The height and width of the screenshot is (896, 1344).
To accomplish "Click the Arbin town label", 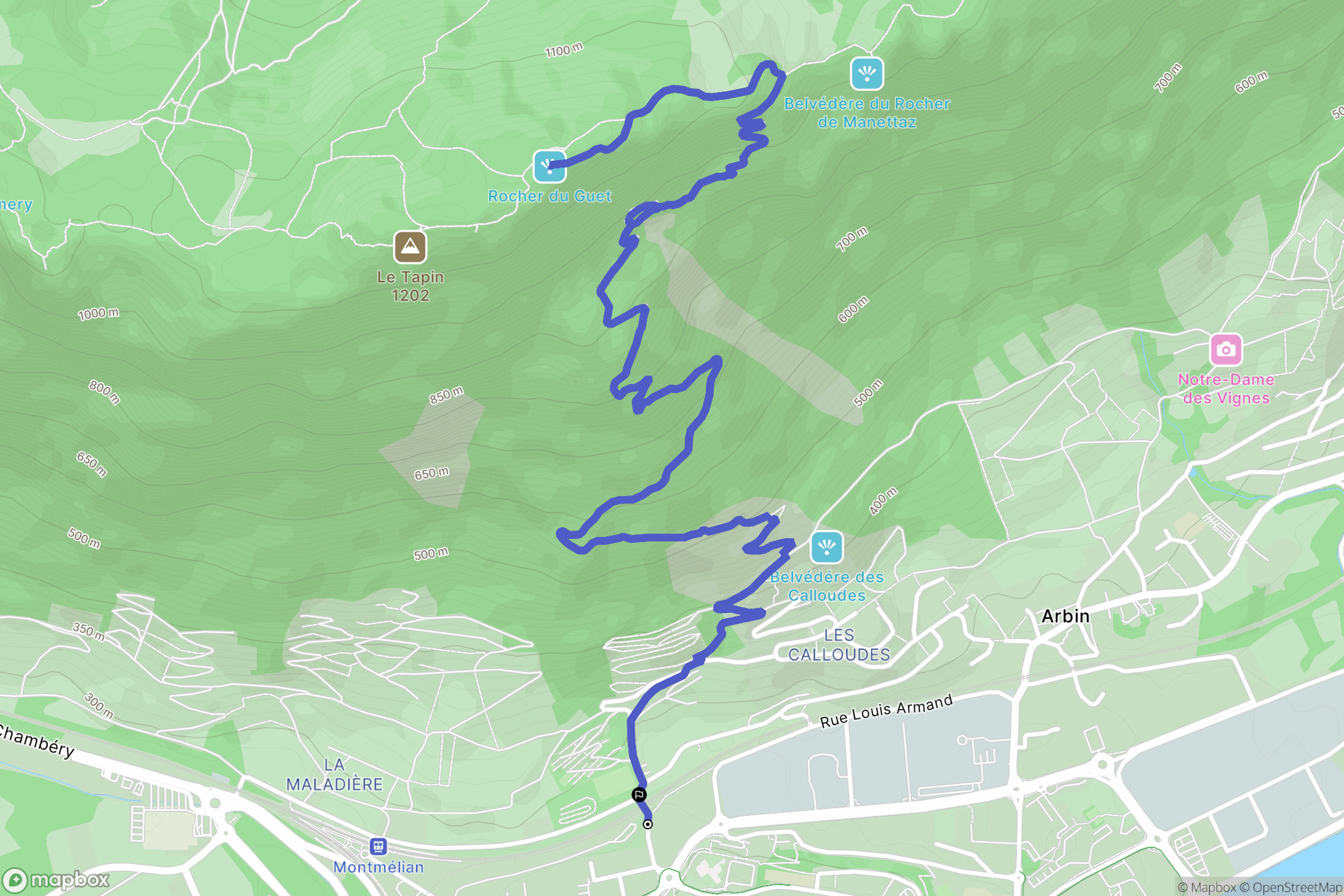I will tap(1066, 616).
